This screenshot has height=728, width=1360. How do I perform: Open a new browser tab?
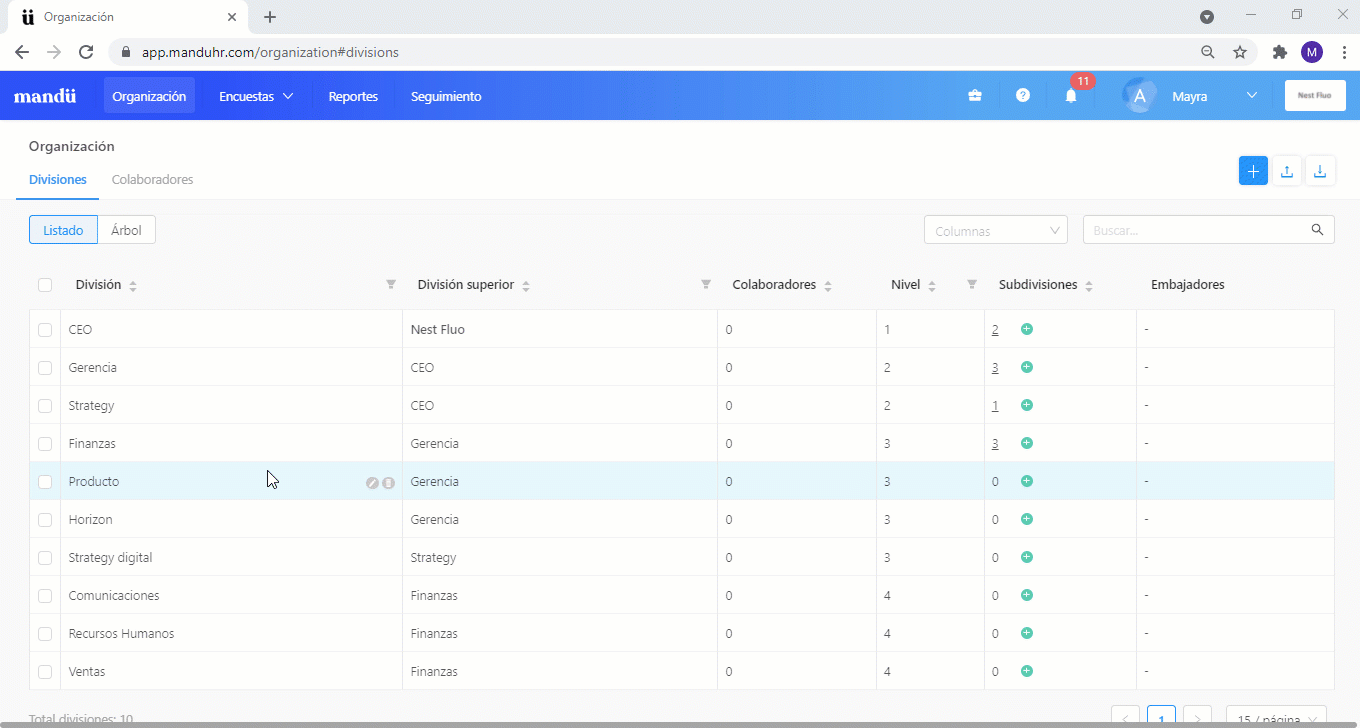[270, 17]
